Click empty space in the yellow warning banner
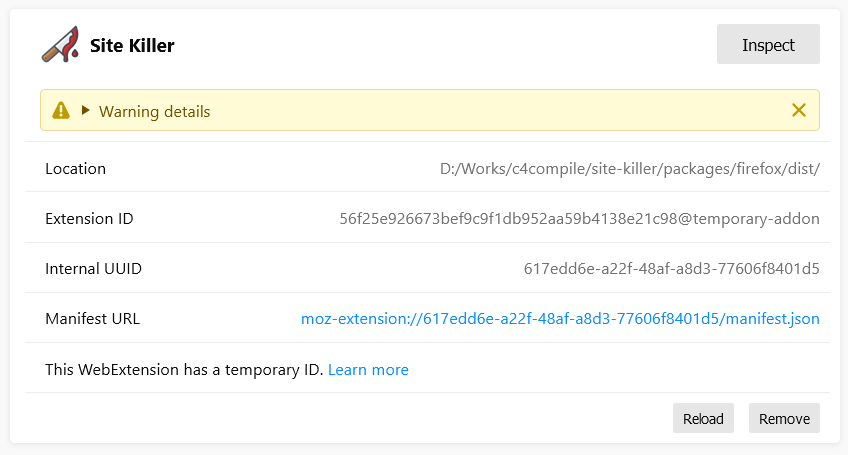848x455 pixels. click(500, 110)
